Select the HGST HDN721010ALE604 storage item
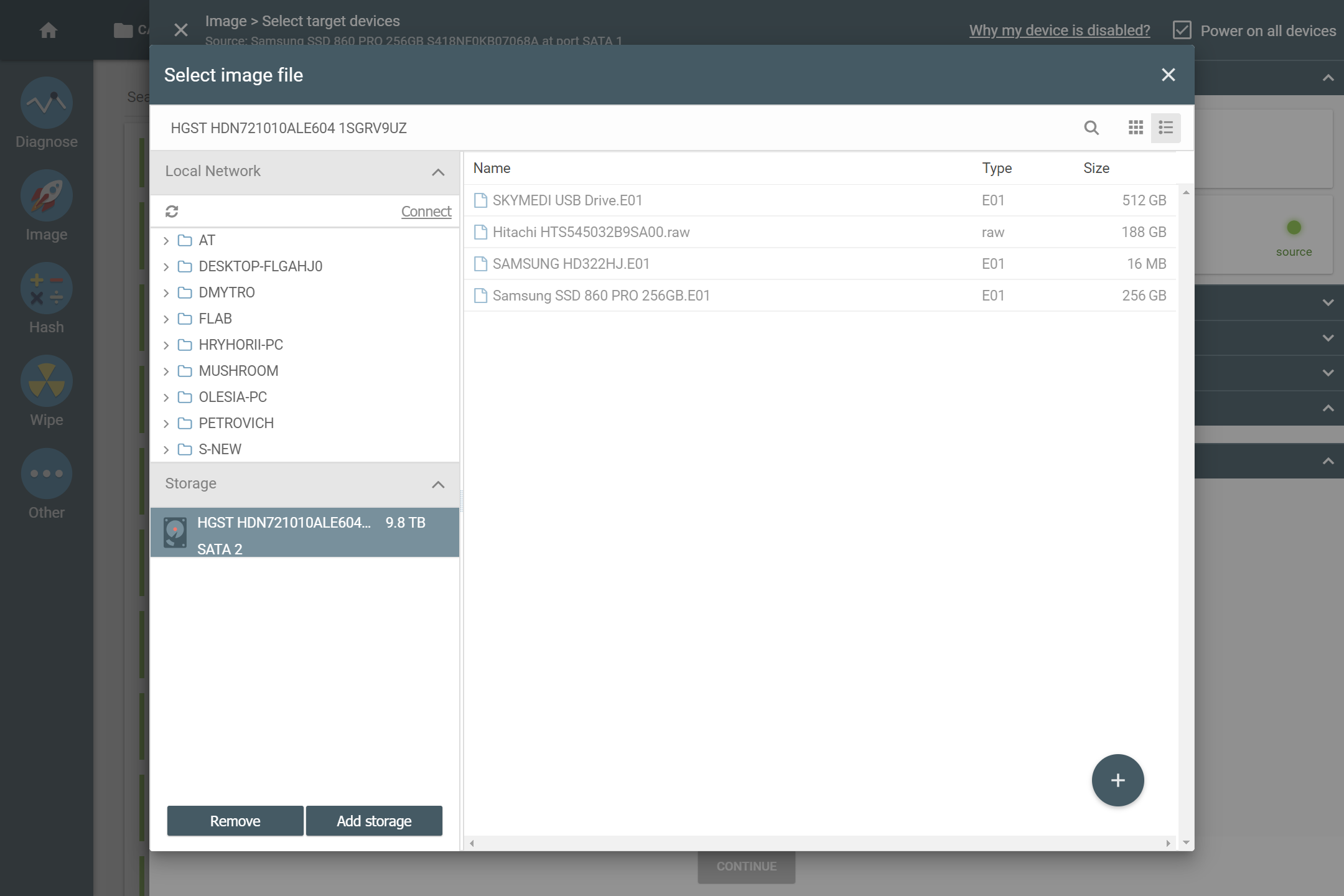Image resolution: width=1344 pixels, height=896 pixels. [x=305, y=533]
